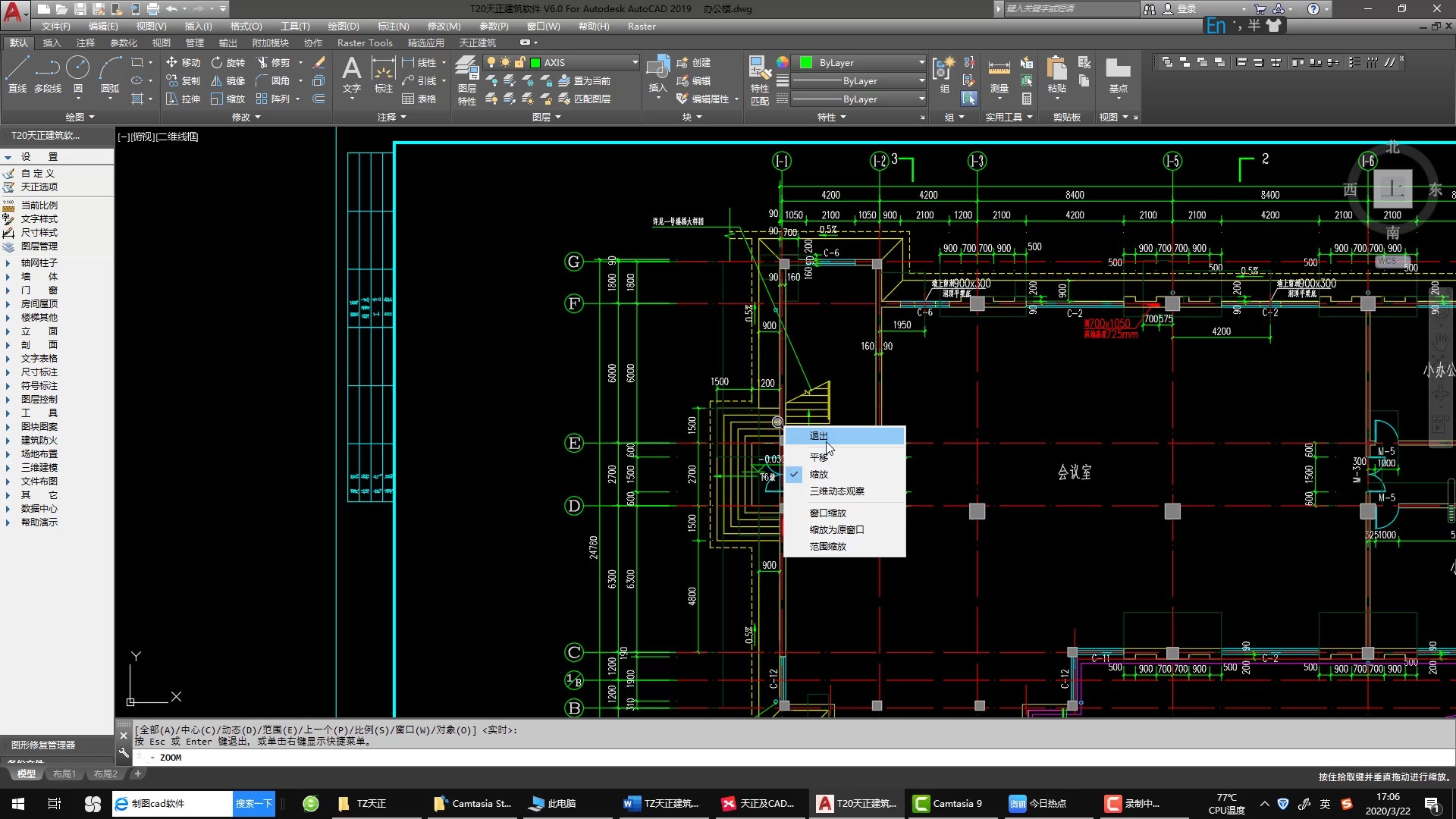Toggle the AXIS layer lightbulb on/off

(491, 62)
